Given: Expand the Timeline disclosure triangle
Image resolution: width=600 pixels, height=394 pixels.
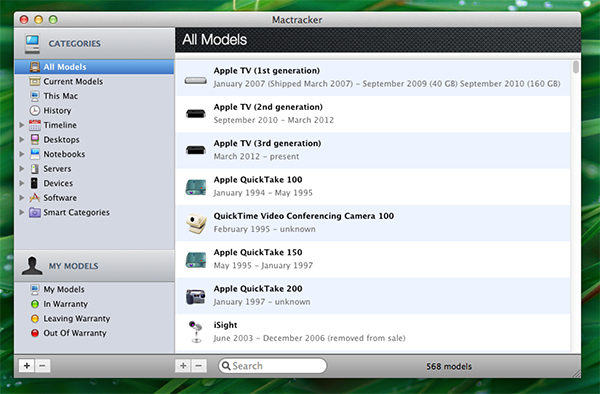Looking at the screenshot, I should point(22,125).
